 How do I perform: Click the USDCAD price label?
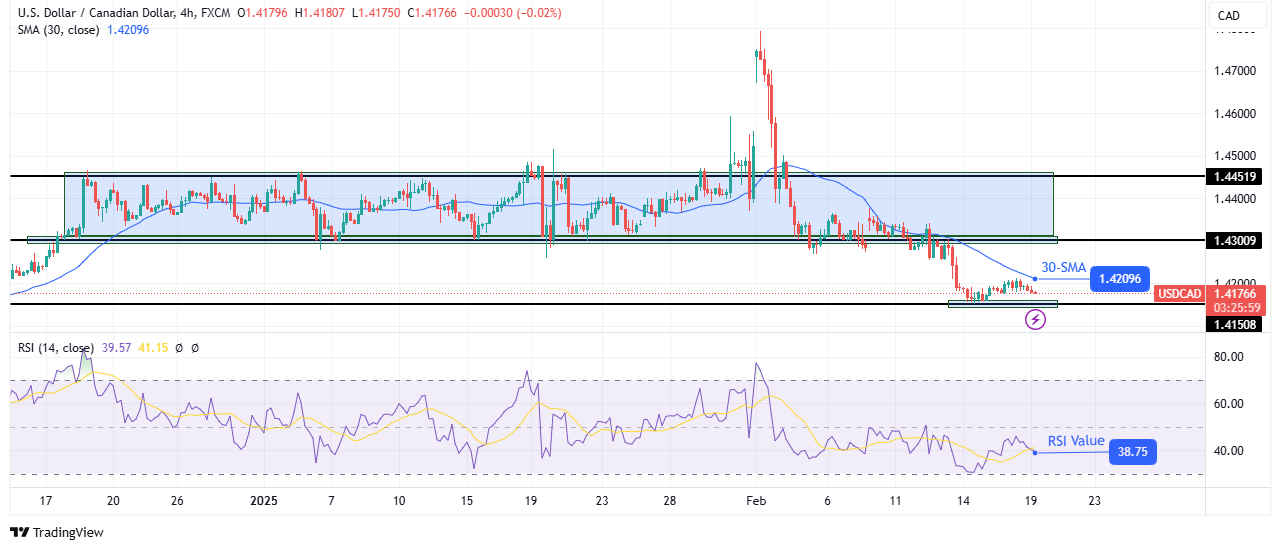[x=1180, y=294]
